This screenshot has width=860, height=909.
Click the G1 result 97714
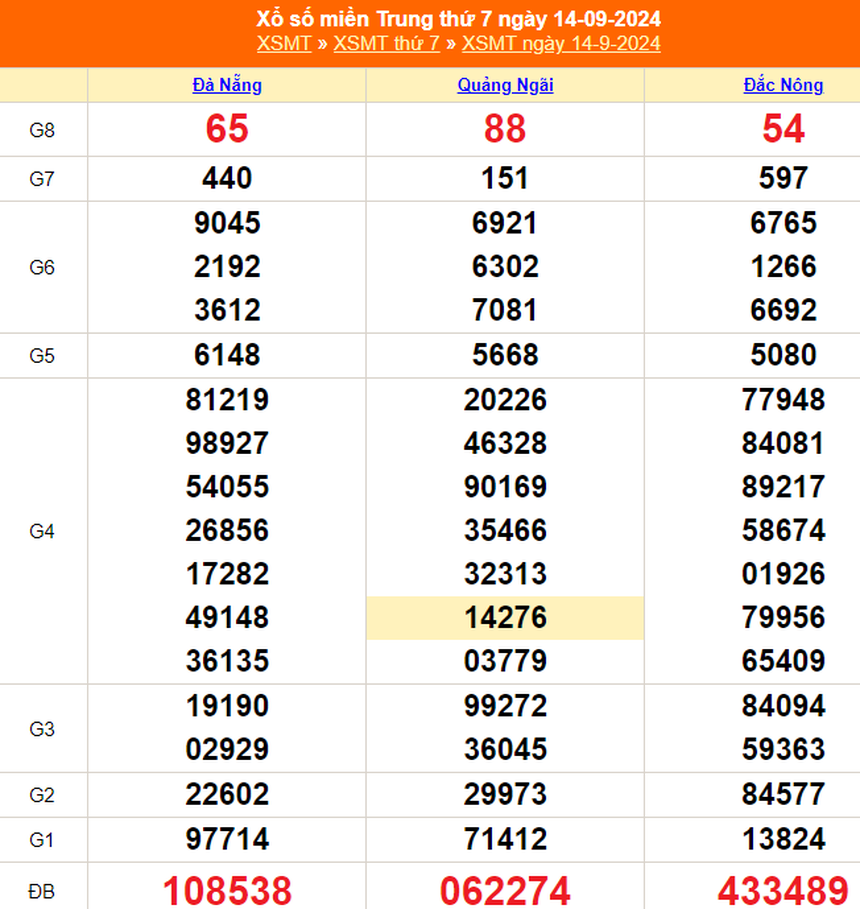[x=228, y=840]
